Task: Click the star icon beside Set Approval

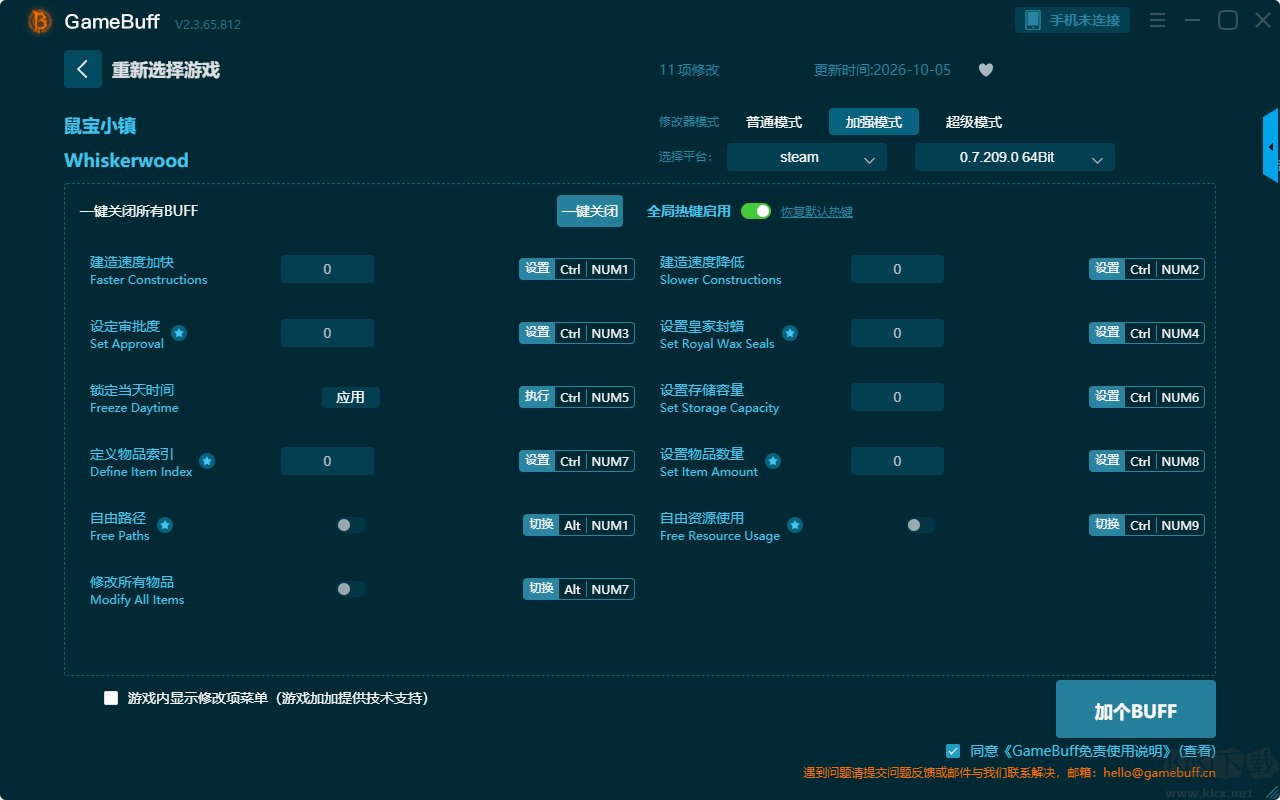Action: pyautogui.click(x=179, y=333)
